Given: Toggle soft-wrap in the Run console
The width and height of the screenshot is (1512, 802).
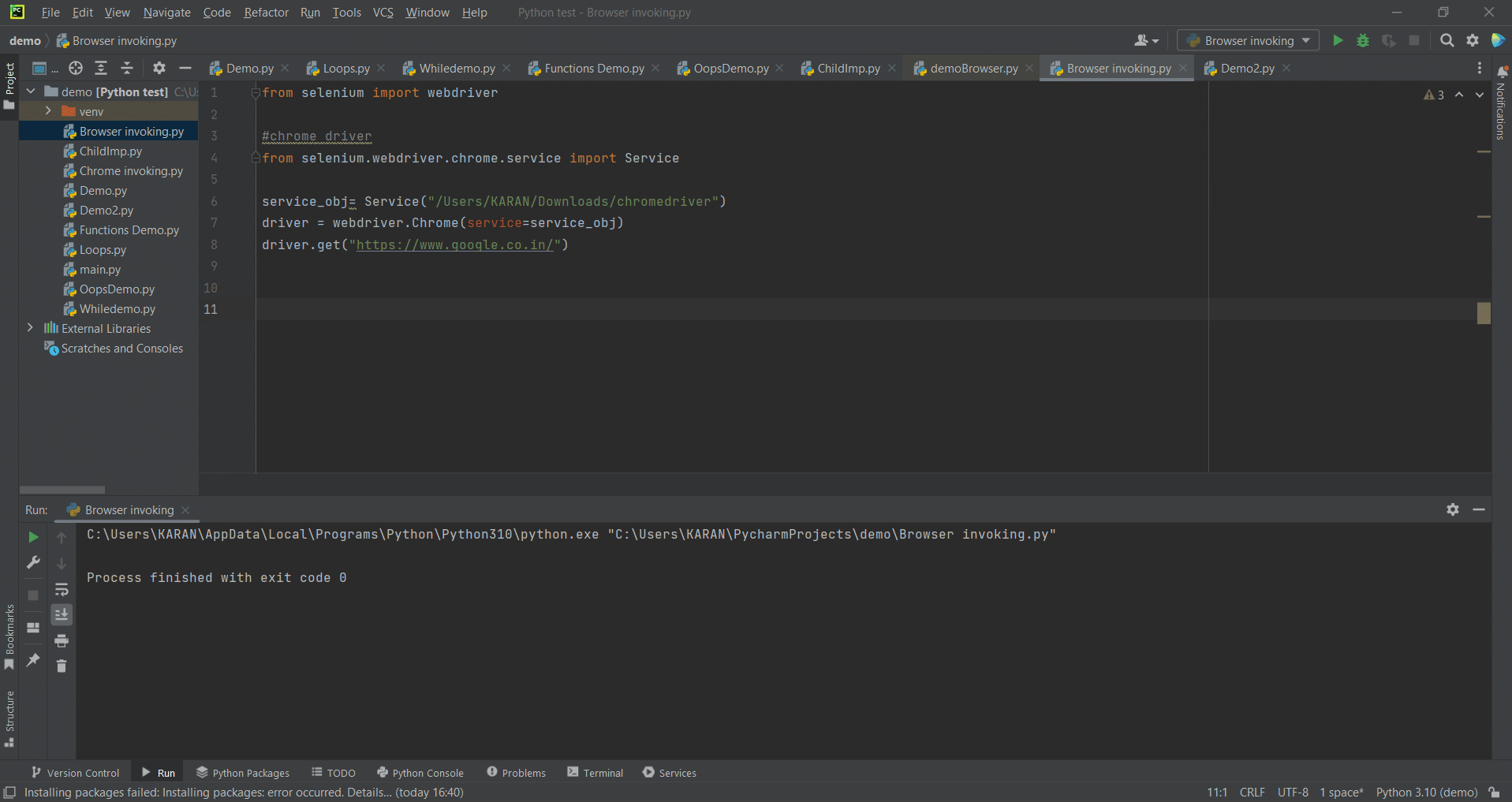Looking at the screenshot, I should point(62,589).
